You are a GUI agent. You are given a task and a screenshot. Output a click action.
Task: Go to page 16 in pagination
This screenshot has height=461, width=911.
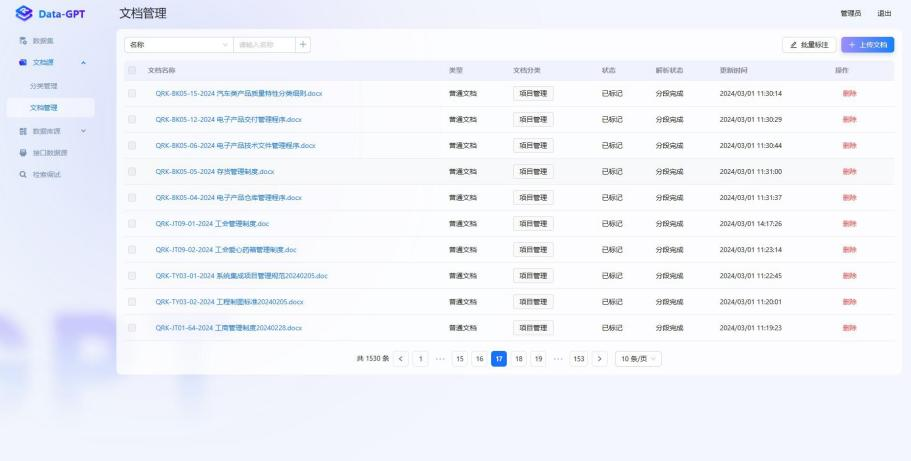(479, 359)
